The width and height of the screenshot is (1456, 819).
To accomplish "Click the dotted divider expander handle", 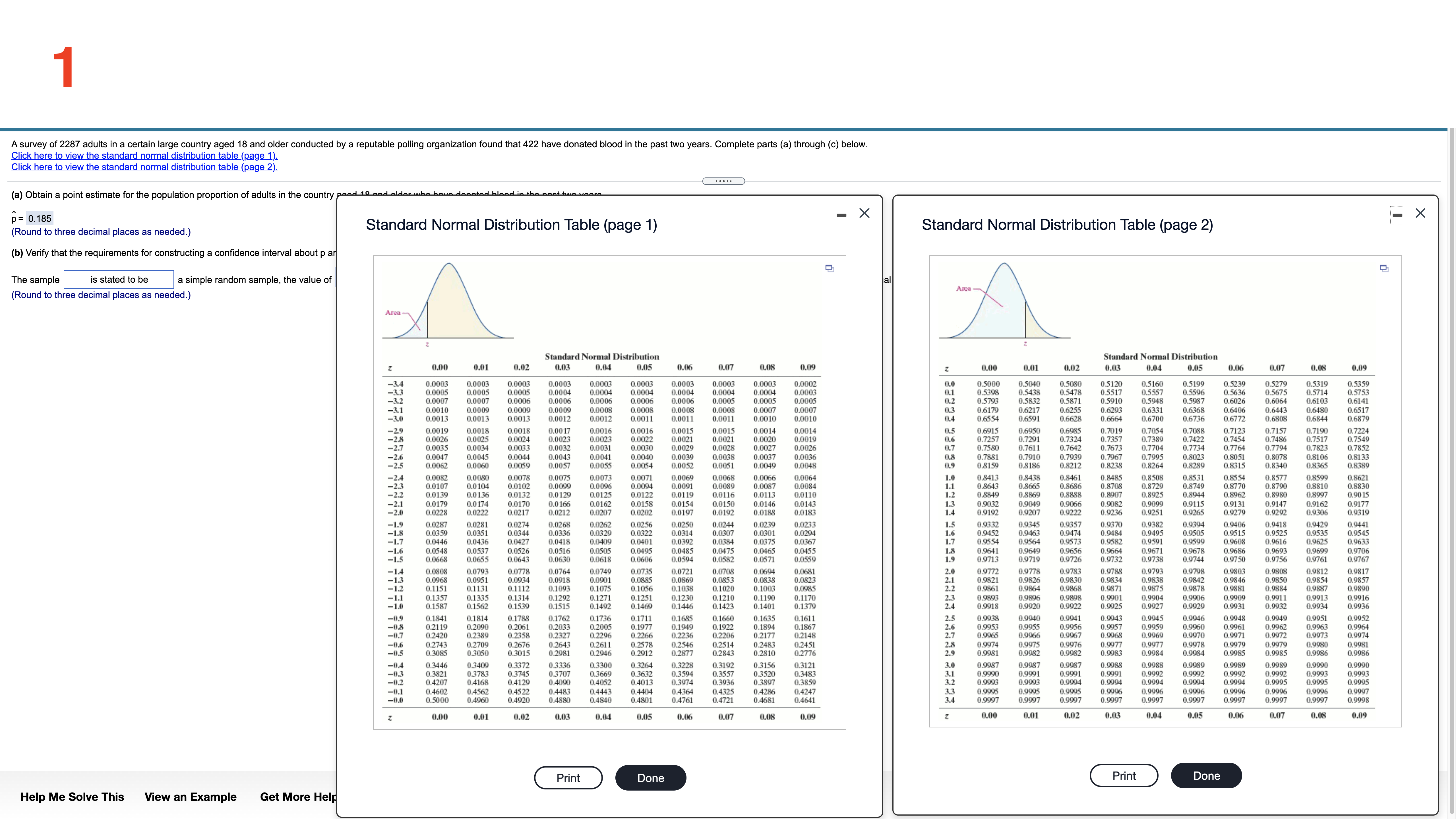I will pyautogui.click(x=723, y=181).
